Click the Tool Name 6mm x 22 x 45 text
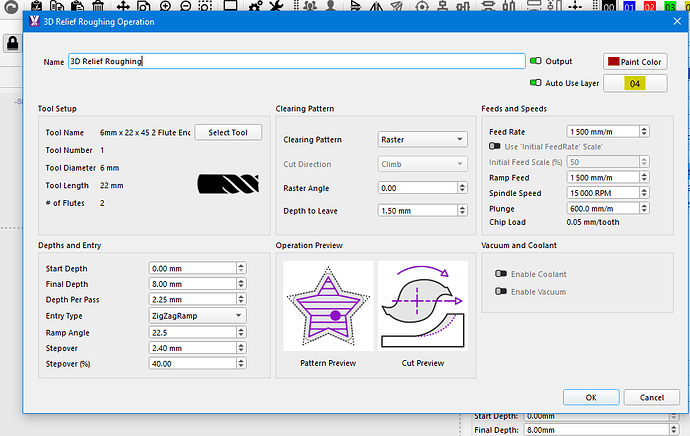 (x=145, y=132)
